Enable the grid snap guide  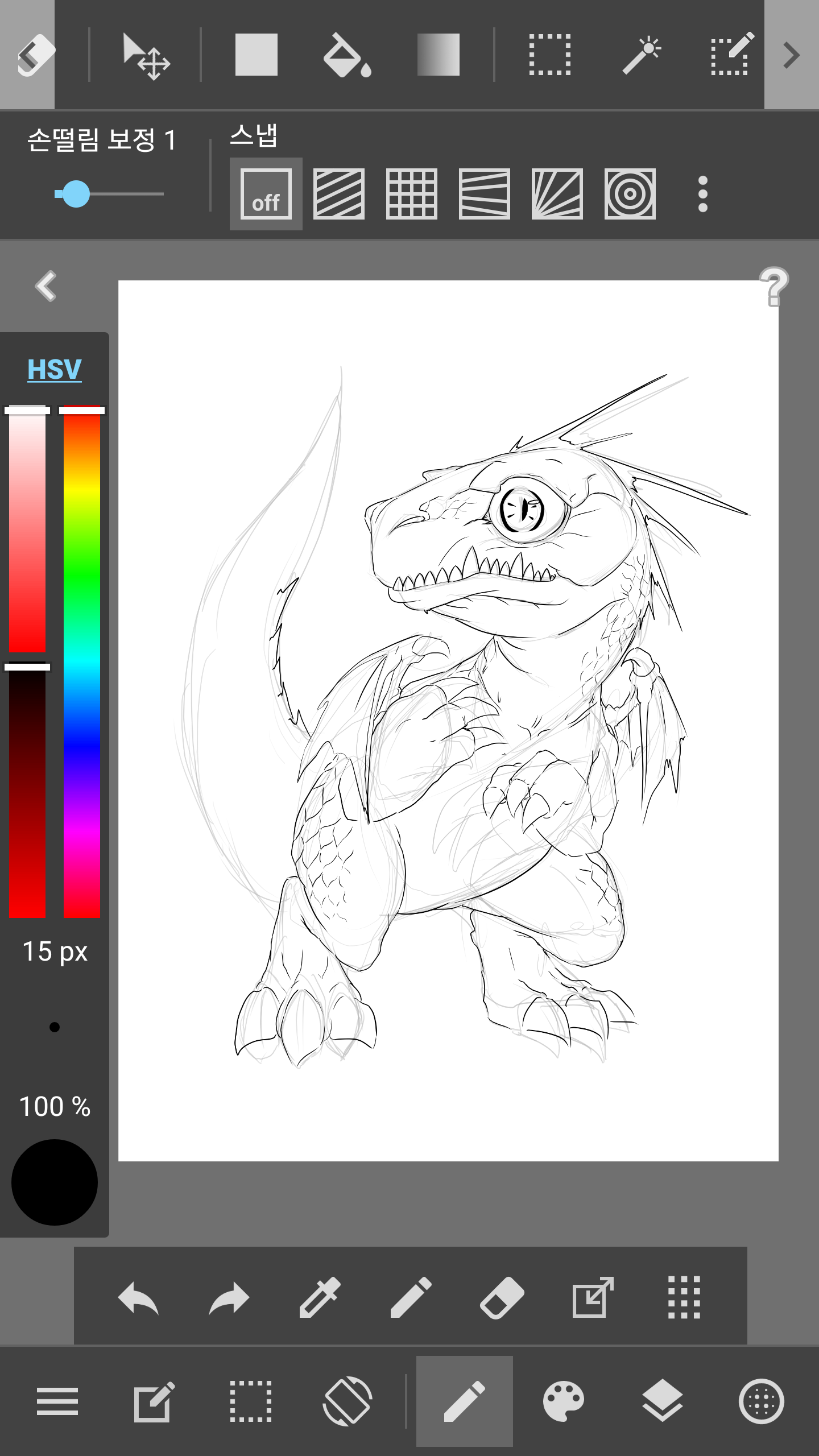412,194
